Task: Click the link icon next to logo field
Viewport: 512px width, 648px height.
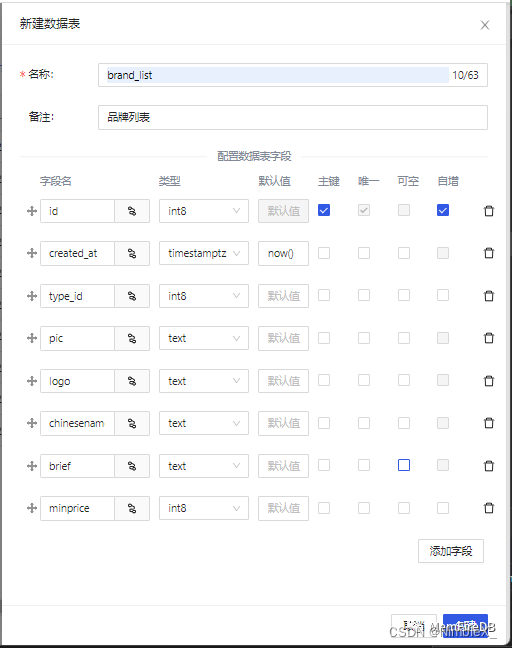Action: coord(132,381)
